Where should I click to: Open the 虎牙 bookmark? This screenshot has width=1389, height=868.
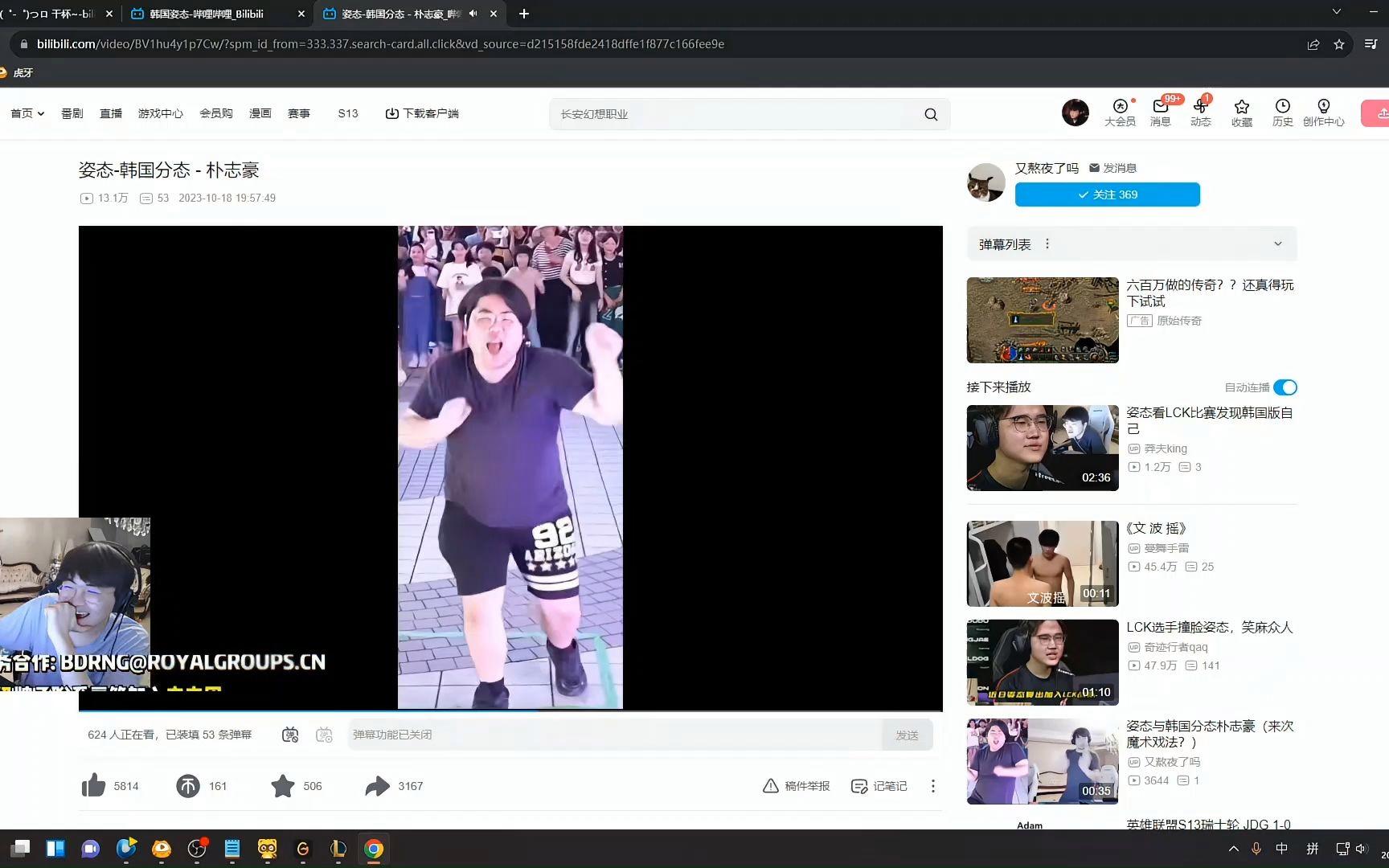coord(17,72)
